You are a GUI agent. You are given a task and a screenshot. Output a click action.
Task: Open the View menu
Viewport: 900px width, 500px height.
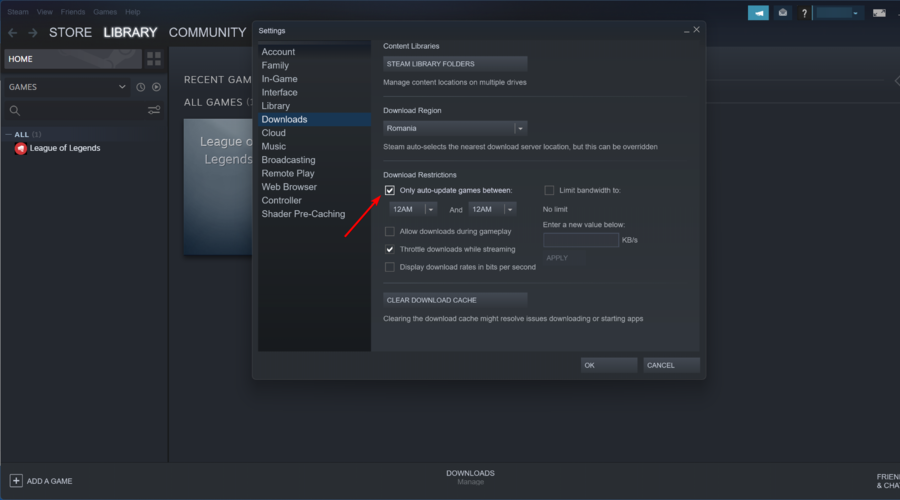[44, 11]
